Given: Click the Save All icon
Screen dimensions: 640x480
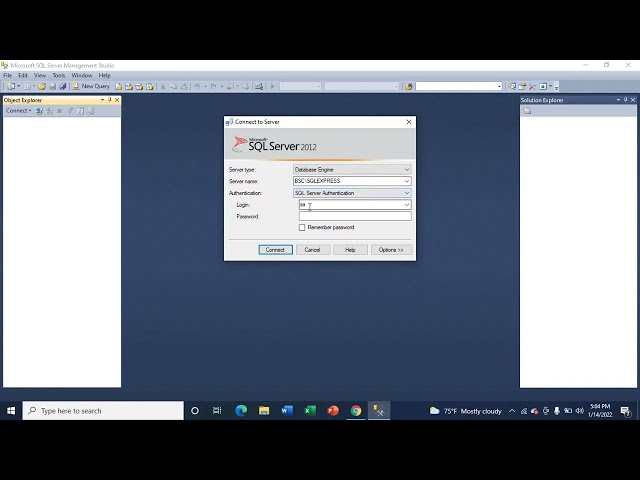Looking at the screenshot, I should 62,87.
